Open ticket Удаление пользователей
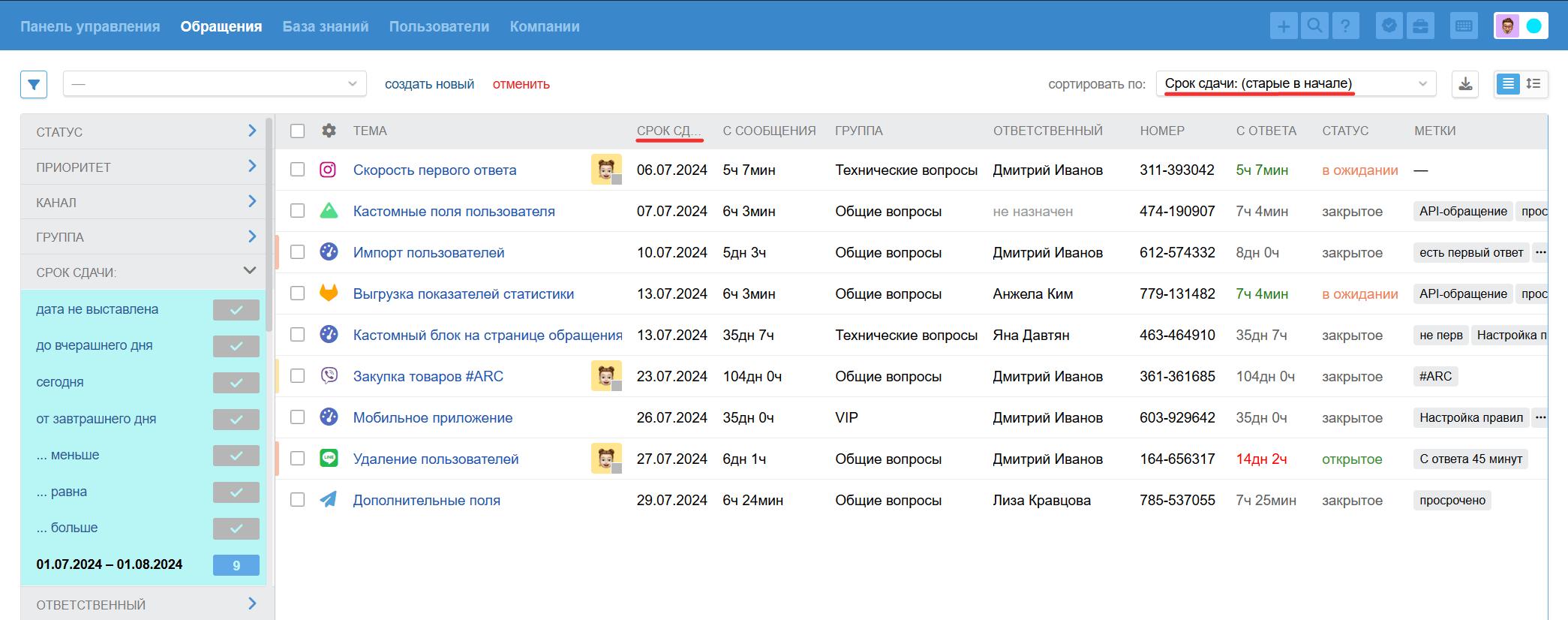This screenshot has width=1568, height=620. tap(436, 459)
